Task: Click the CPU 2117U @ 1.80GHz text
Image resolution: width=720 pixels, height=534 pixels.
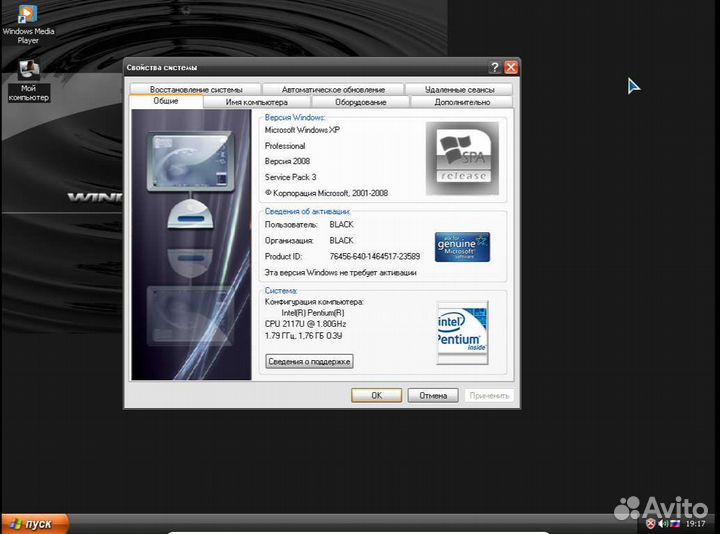Action: coord(305,324)
